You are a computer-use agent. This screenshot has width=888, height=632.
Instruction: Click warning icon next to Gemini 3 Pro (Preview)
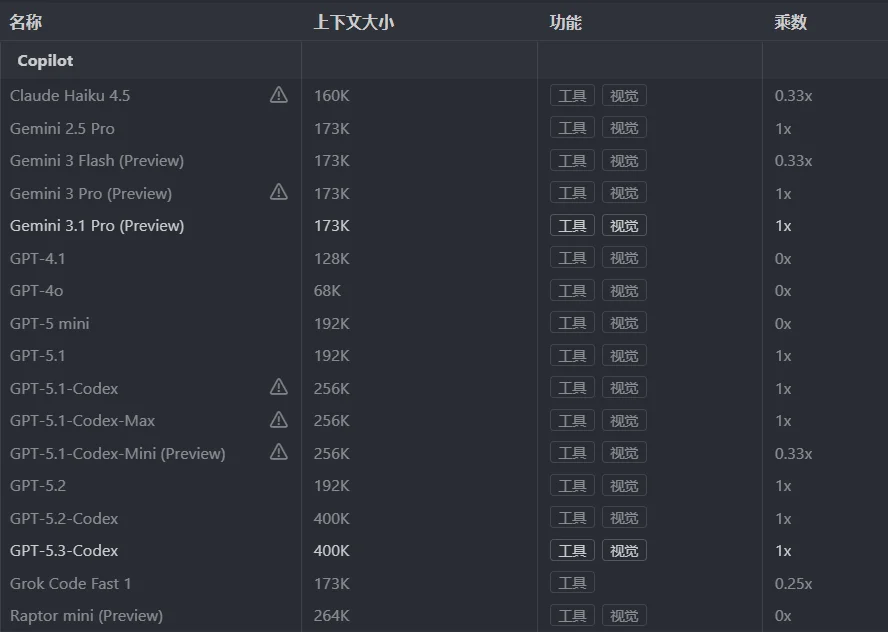[x=279, y=192]
